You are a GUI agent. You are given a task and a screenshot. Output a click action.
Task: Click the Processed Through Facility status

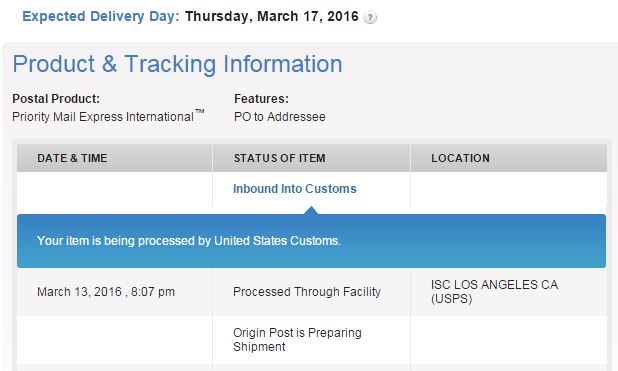pyautogui.click(x=307, y=292)
